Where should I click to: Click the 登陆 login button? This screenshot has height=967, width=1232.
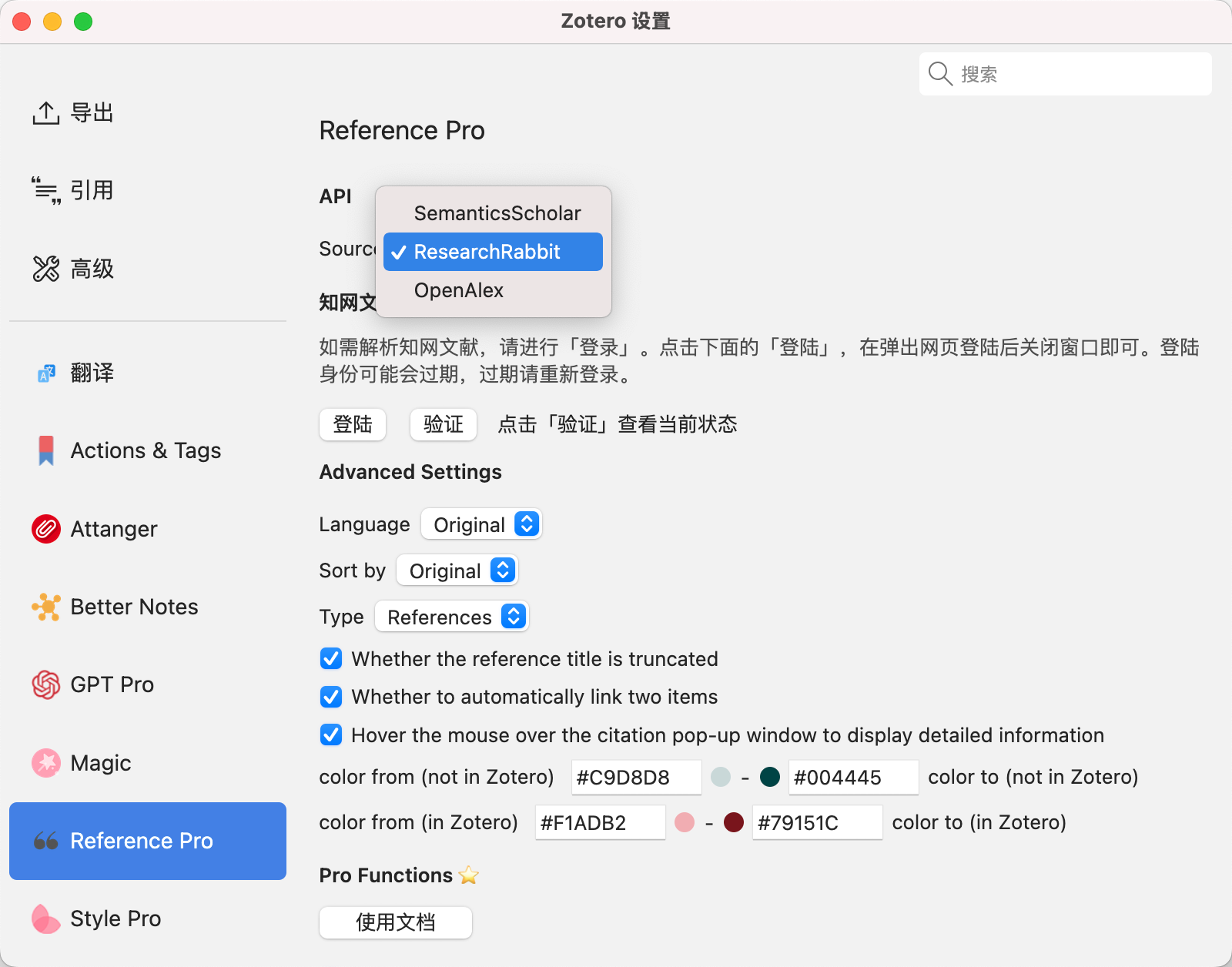(353, 424)
